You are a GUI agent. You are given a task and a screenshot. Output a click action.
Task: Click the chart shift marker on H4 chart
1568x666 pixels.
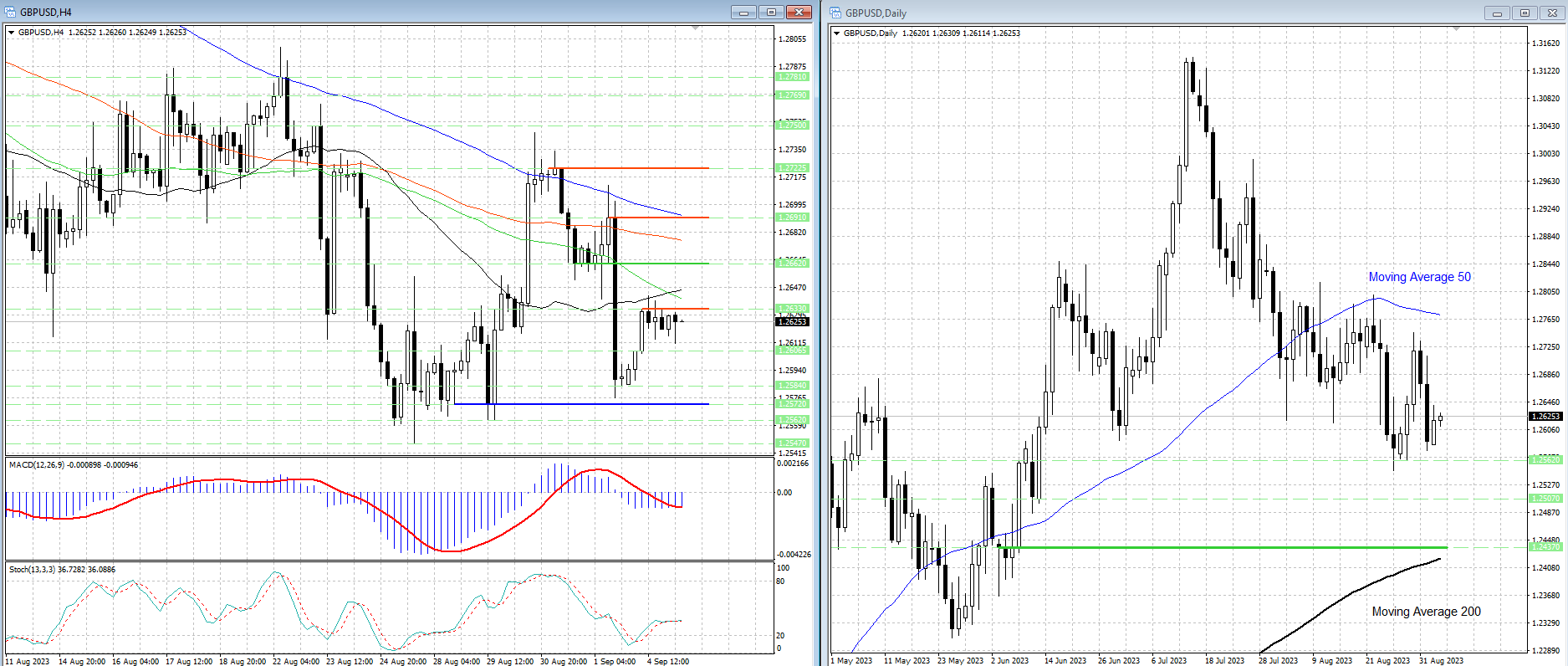[696, 28]
